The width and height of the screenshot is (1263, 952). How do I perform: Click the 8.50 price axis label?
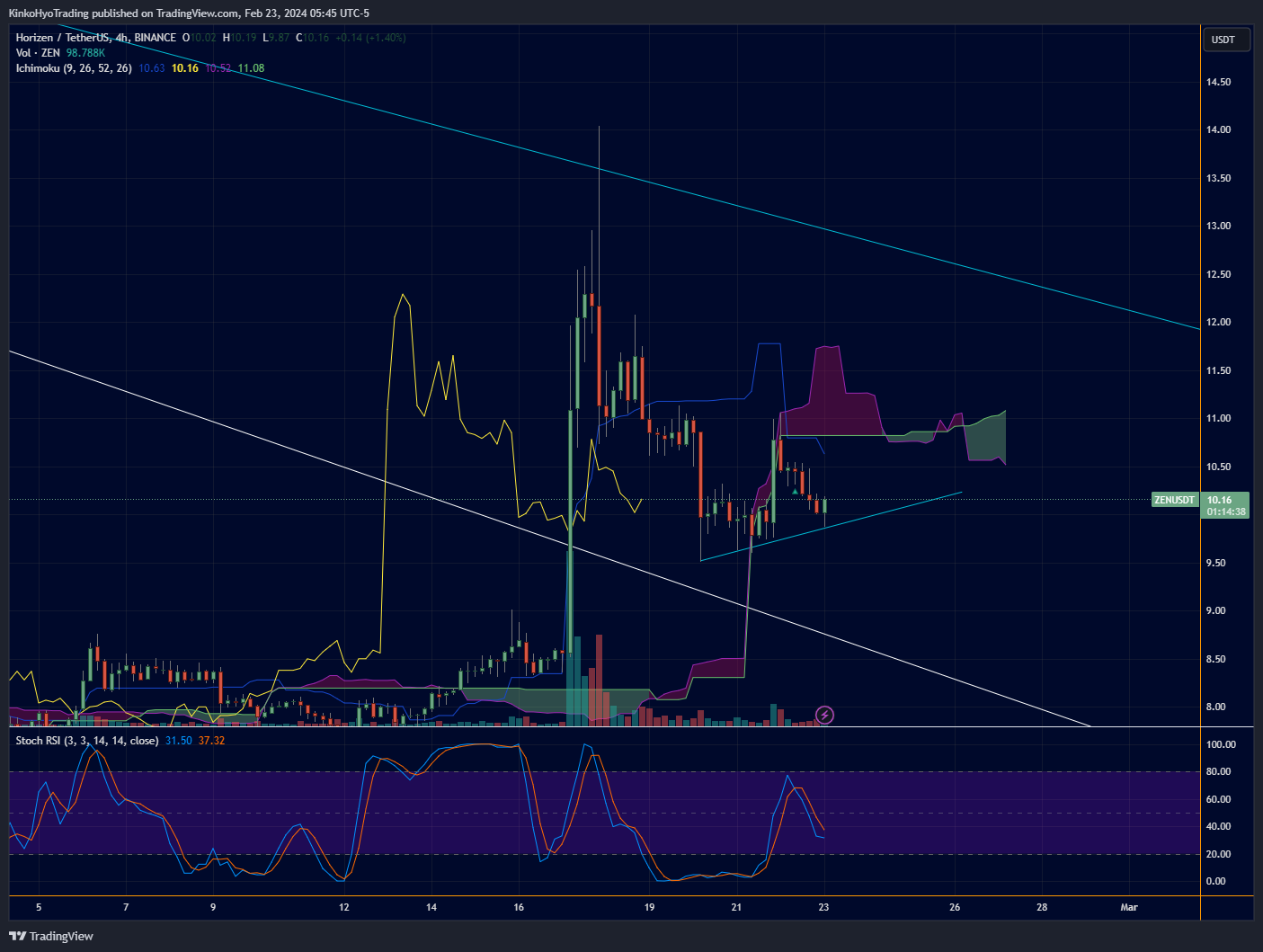point(1216,659)
